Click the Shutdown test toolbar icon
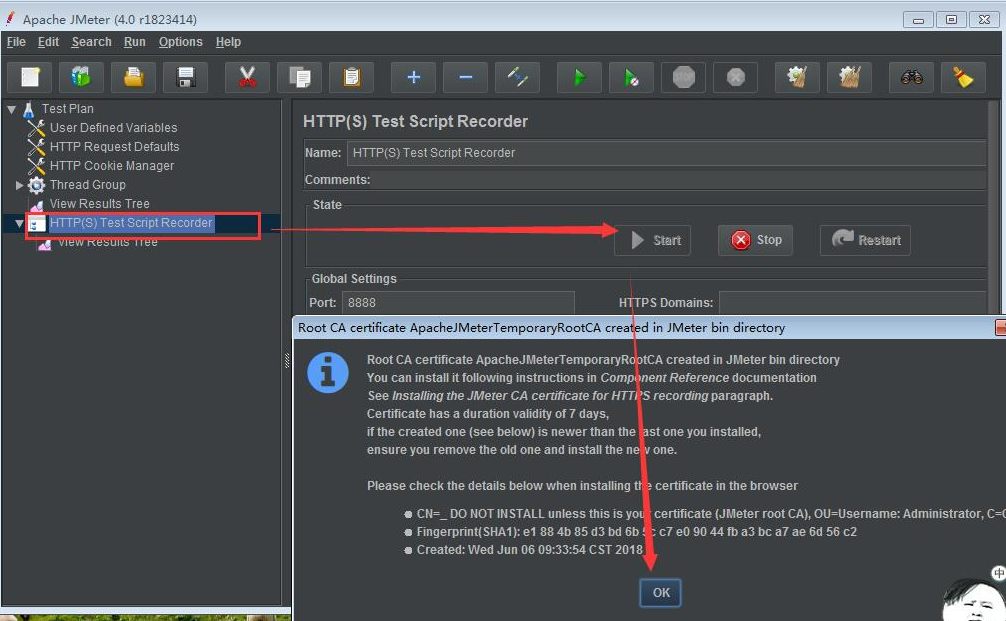 tap(735, 78)
